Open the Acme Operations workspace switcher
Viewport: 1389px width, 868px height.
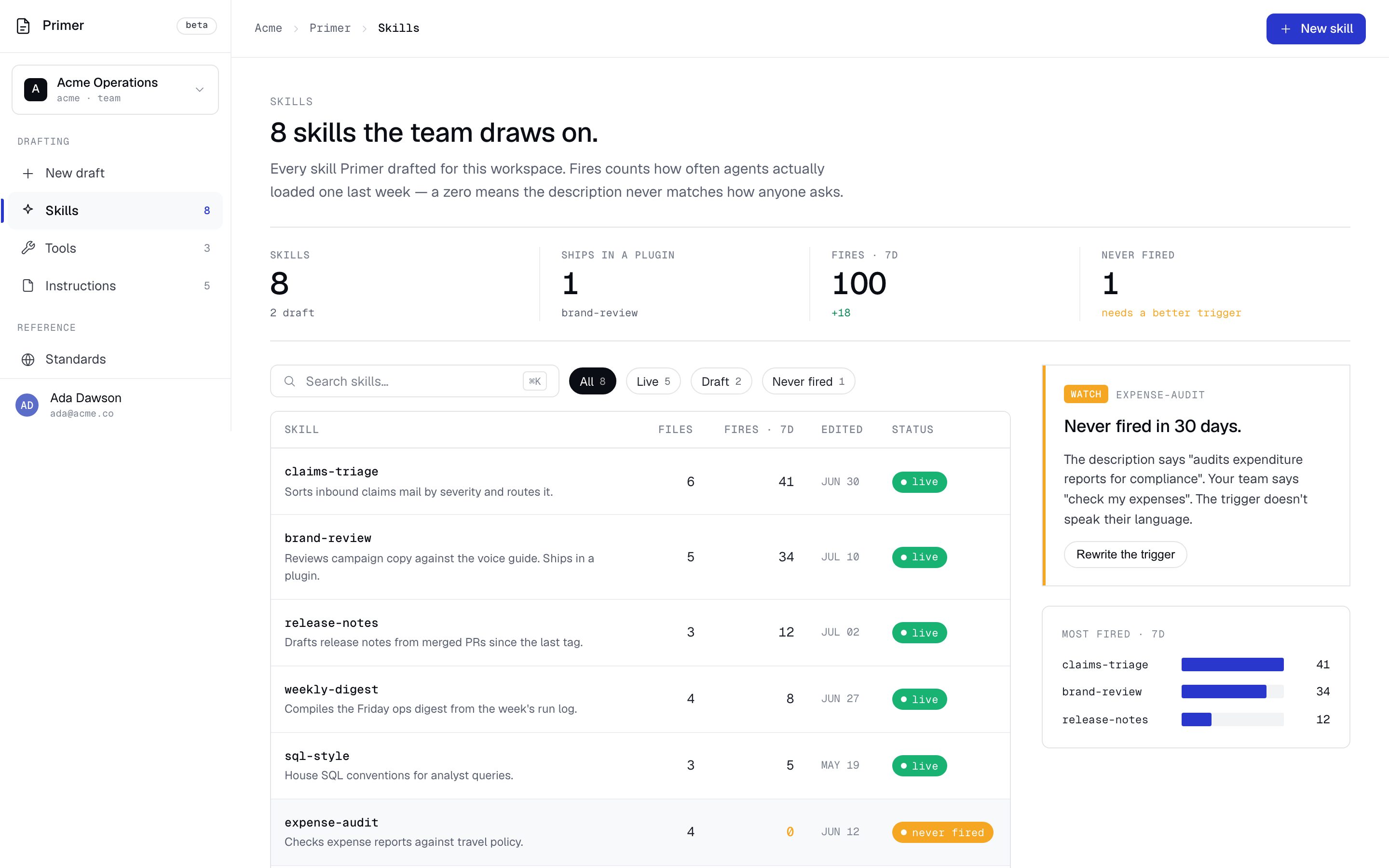[115, 90]
